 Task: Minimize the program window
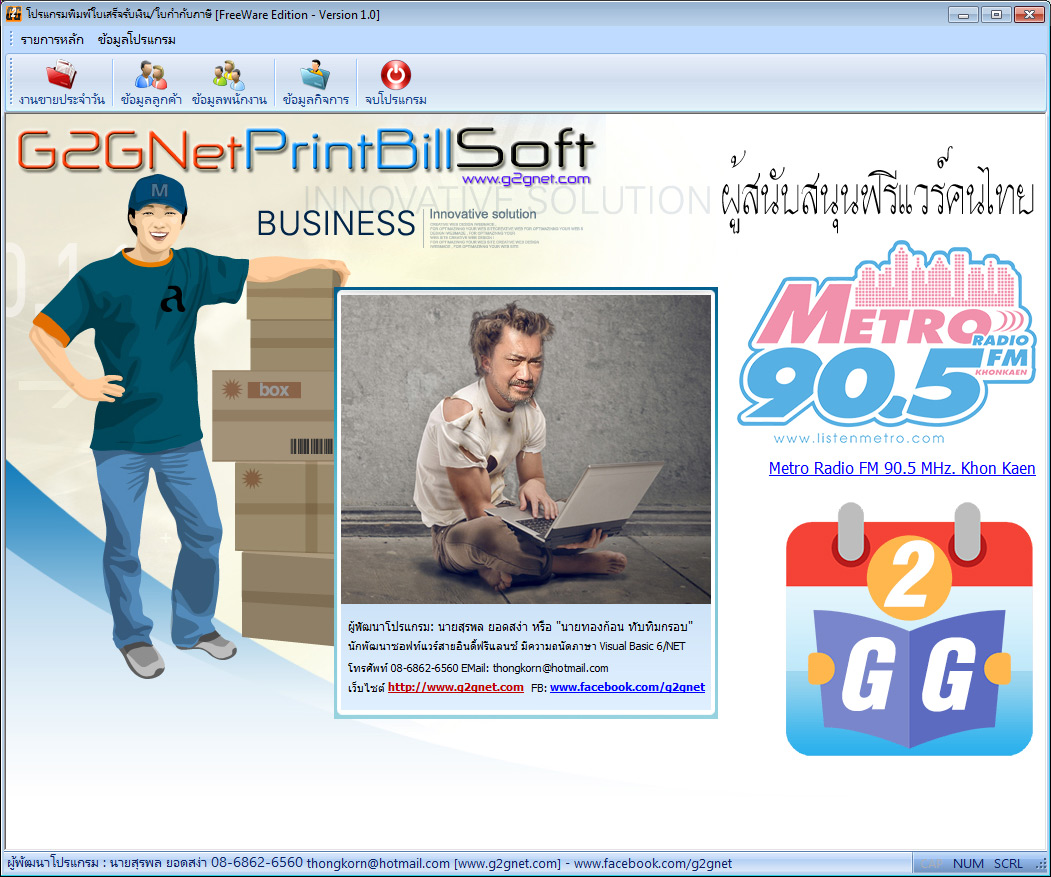tap(963, 14)
